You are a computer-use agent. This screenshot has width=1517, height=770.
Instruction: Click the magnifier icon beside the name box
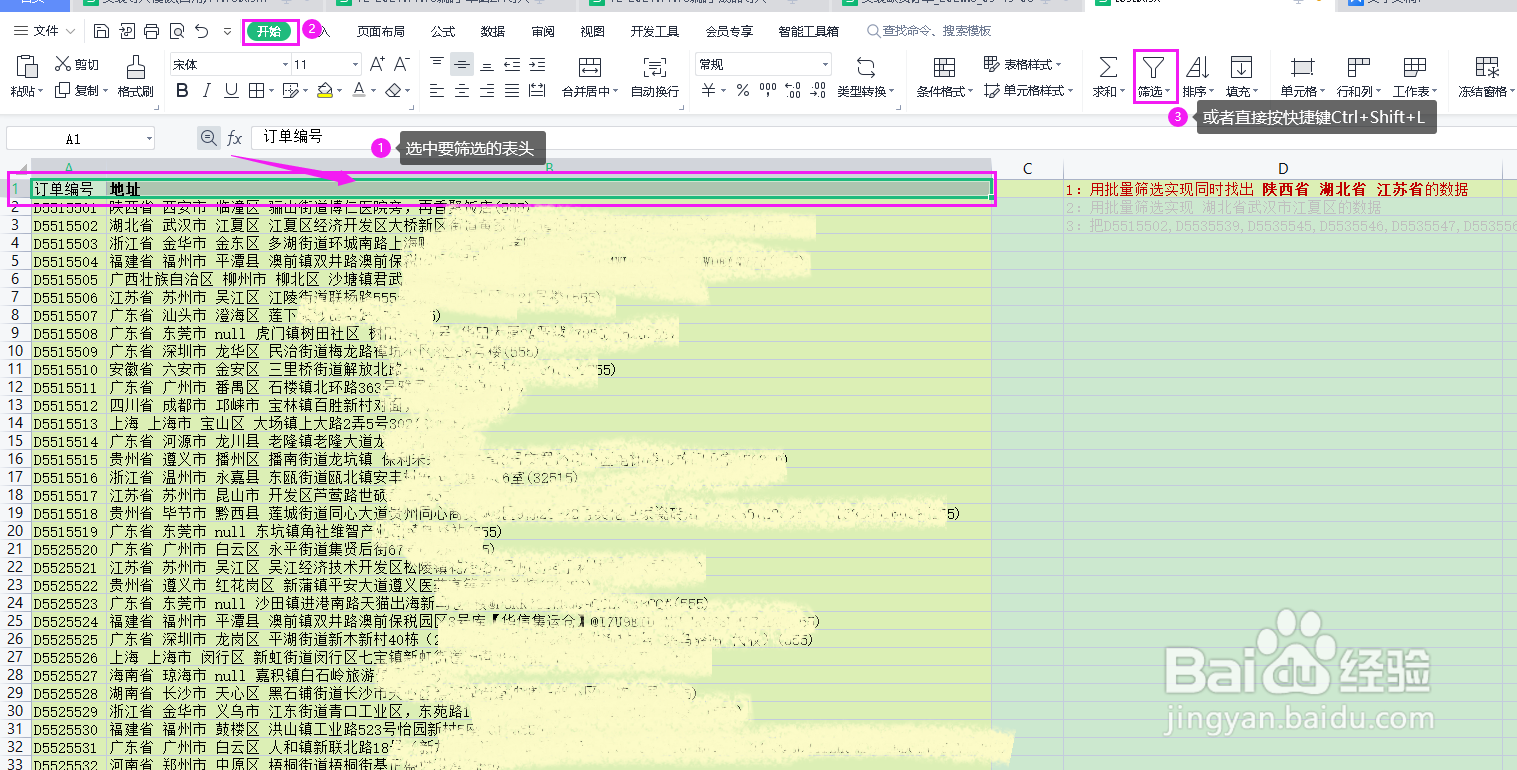click(x=208, y=138)
